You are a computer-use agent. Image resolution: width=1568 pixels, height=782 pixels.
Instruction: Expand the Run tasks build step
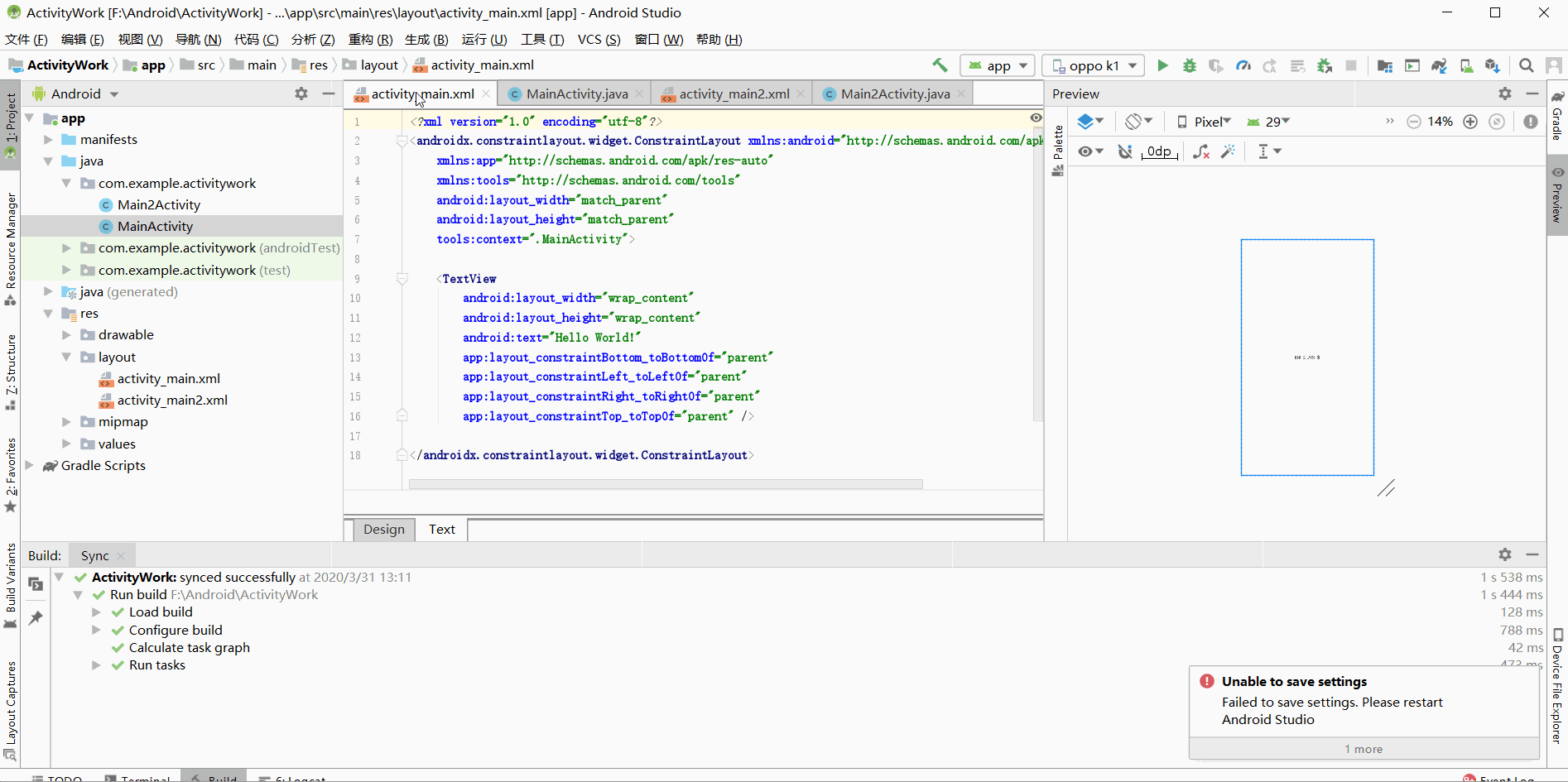click(97, 664)
